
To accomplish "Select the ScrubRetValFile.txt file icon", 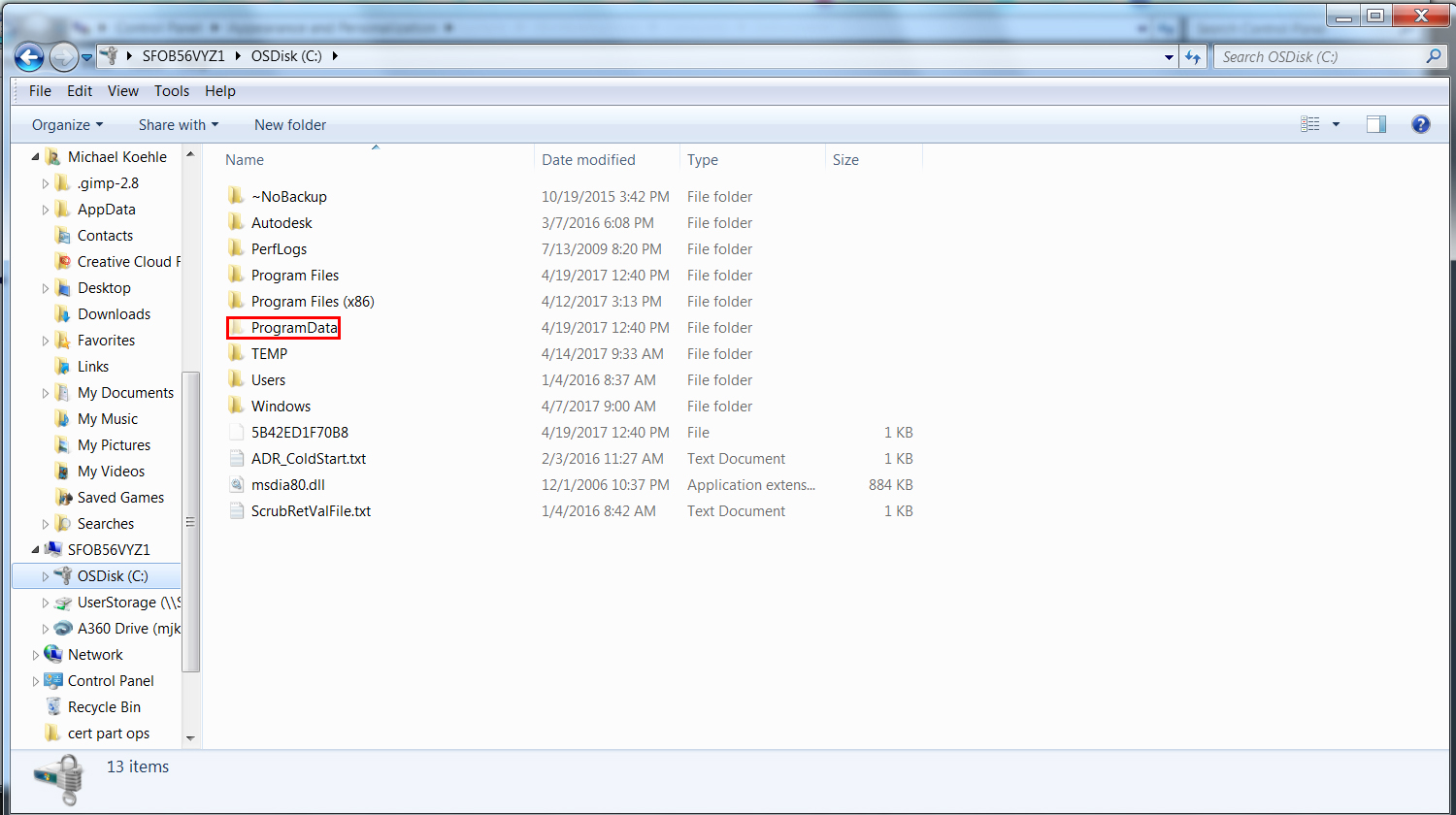I will tap(236, 510).
